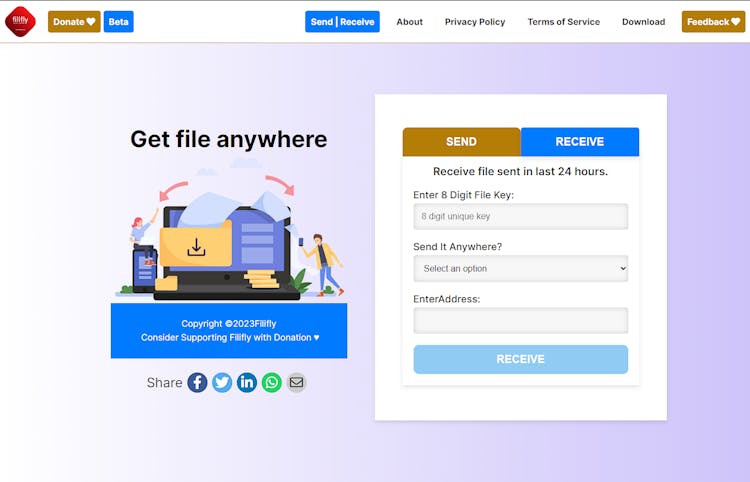The height and width of the screenshot is (482, 750).
Task: Share via Twitter icon
Action: pos(222,382)
